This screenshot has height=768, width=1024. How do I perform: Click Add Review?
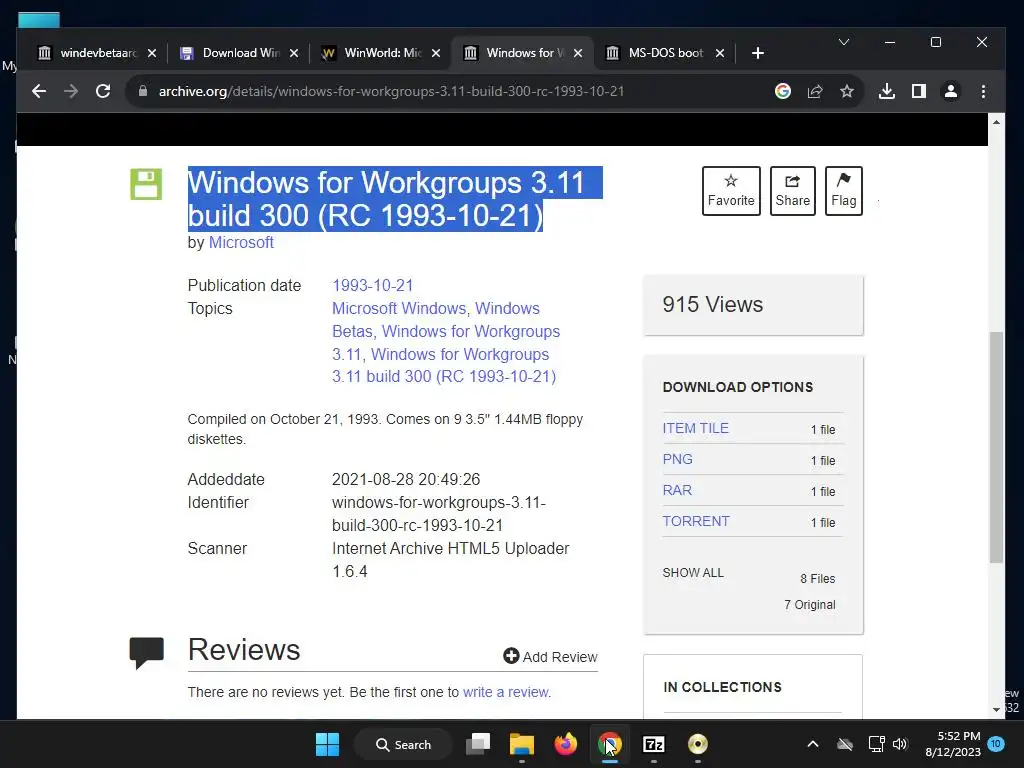coord(550,656)
